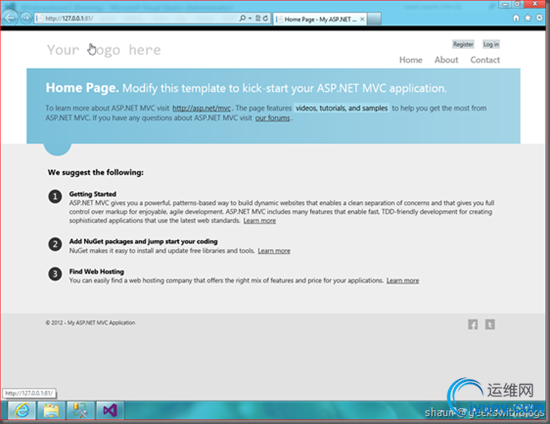Click the Log in link
This screenshot has width=550, height=424.
coord(491,44)
